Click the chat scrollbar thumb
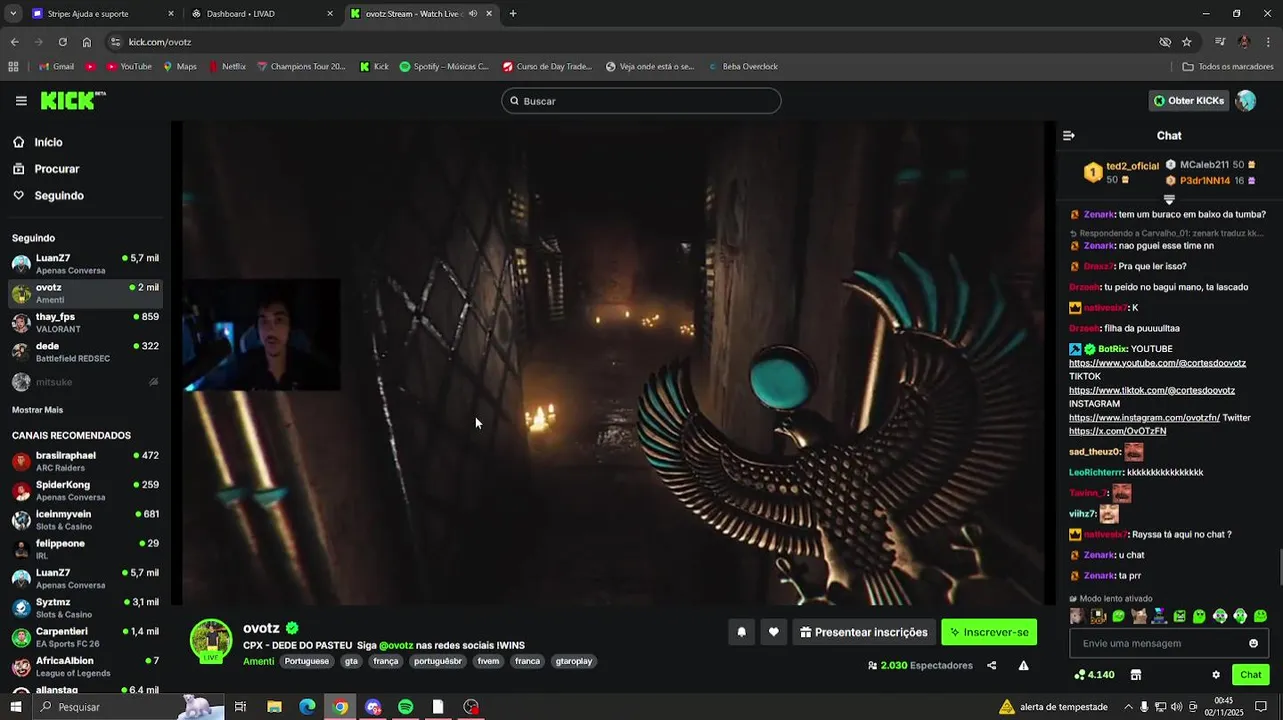Viewport: 1283px width, 720px height. [x=1280, y=569]
